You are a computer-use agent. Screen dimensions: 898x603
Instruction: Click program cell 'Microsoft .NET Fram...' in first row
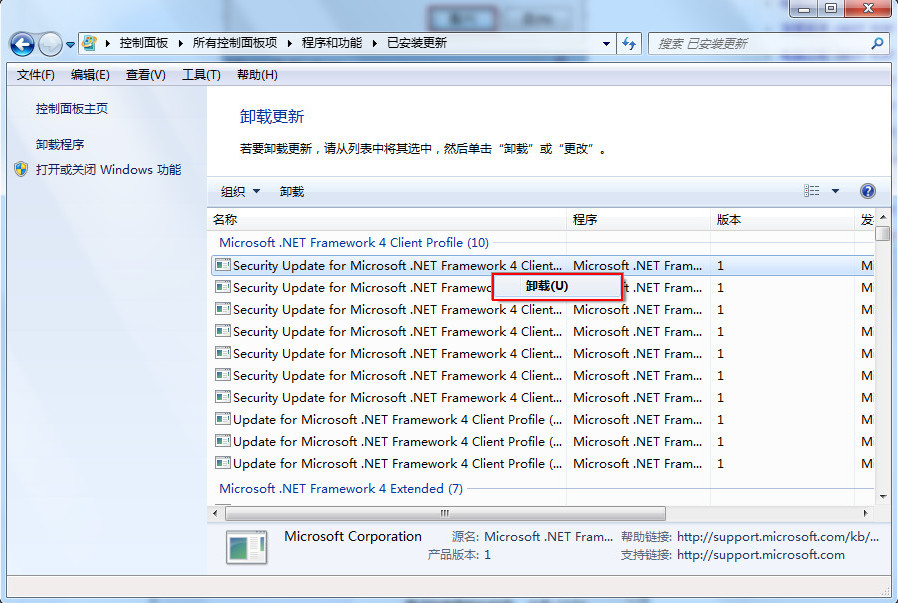pos(637,266)
